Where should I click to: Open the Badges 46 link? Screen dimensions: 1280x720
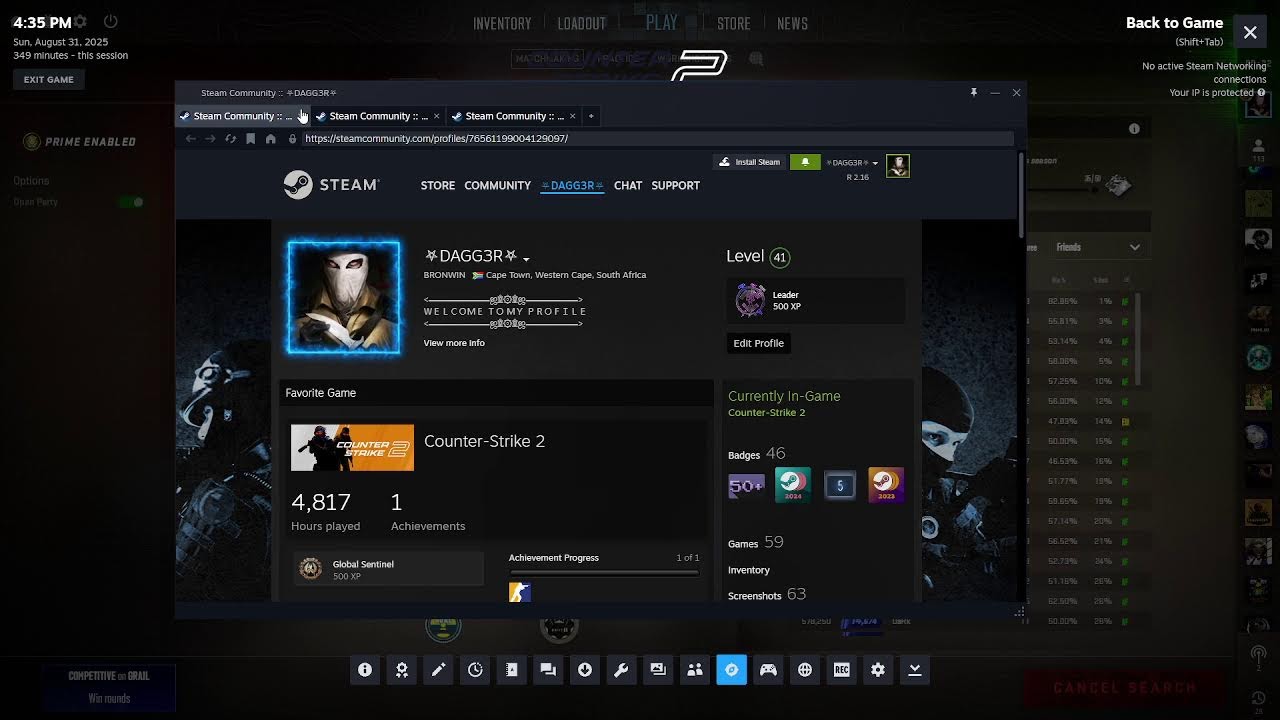tap(757, 454)
